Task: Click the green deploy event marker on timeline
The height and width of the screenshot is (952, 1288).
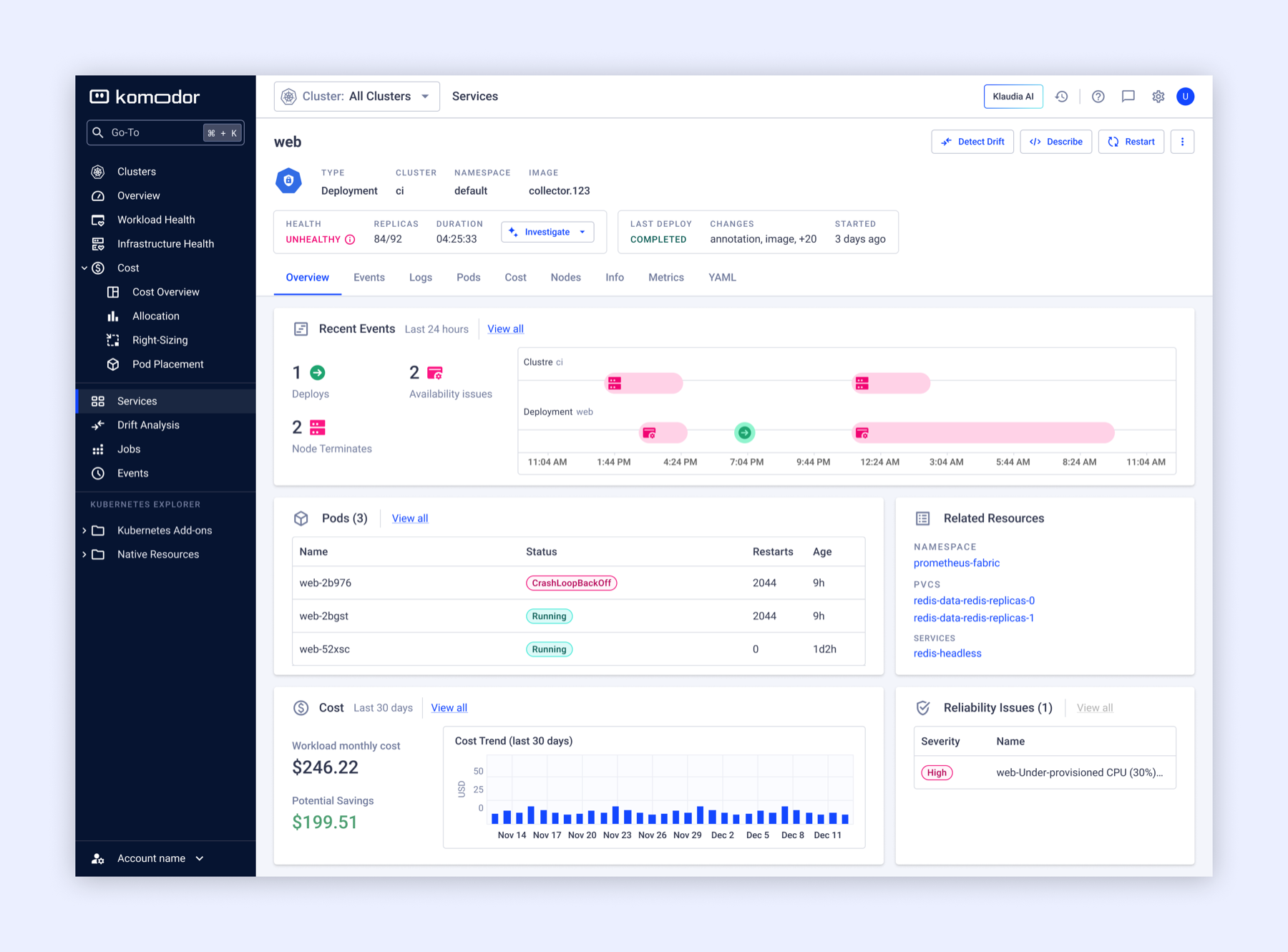Action: pyautogui.click(x=745, y=433)
